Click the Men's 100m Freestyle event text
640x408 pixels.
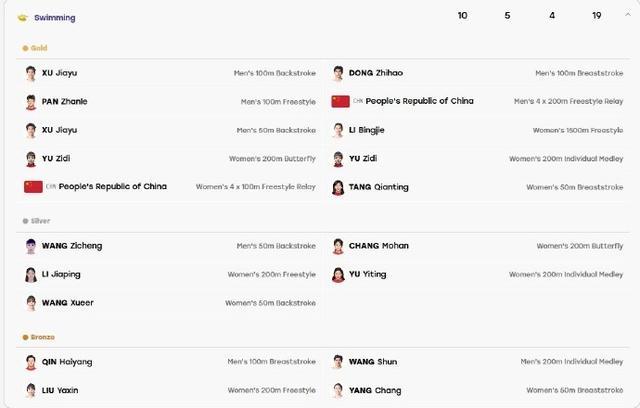coord(278,102)
